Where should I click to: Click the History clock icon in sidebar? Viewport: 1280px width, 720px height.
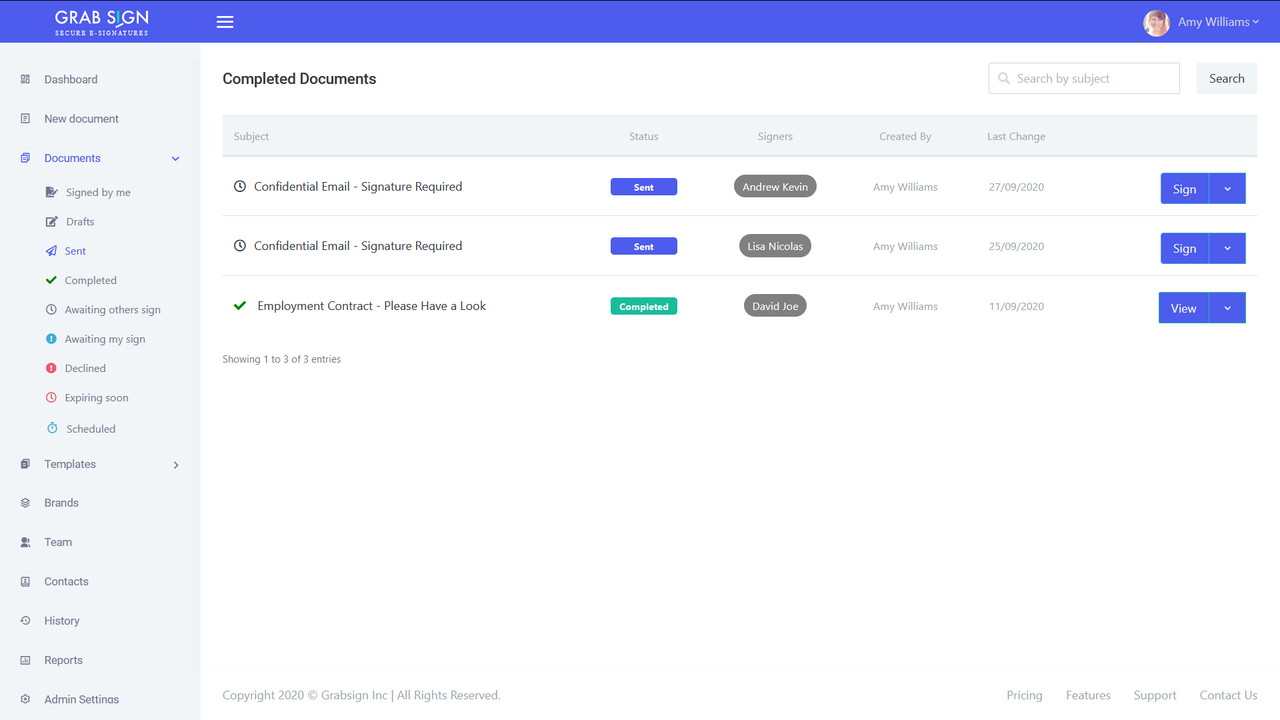25,621
